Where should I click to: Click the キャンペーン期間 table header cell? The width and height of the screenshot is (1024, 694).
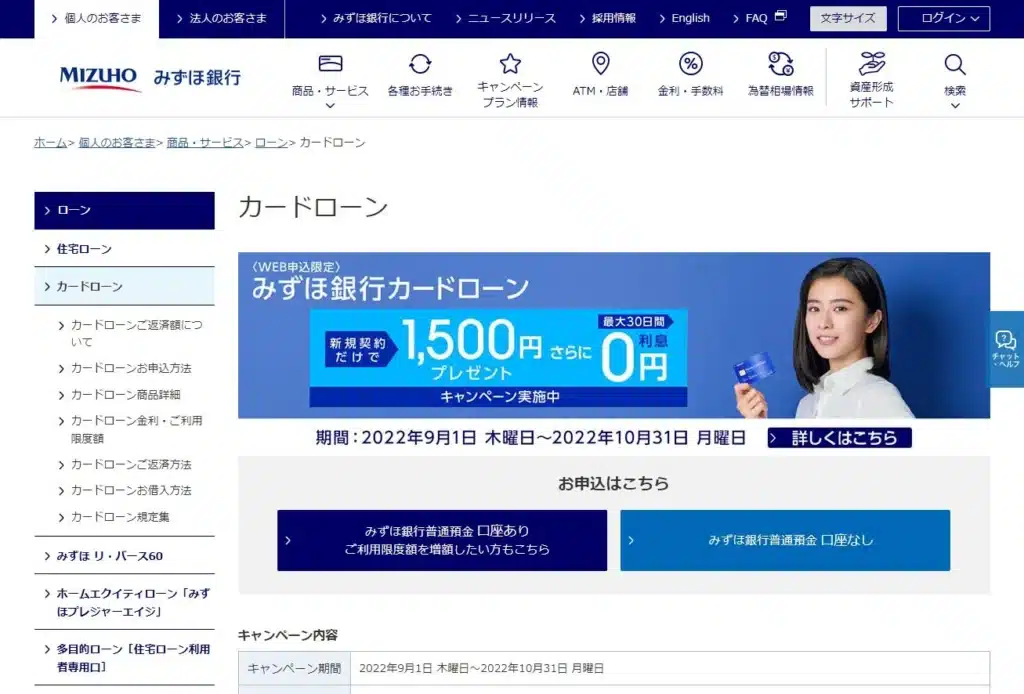pos(295,668)
